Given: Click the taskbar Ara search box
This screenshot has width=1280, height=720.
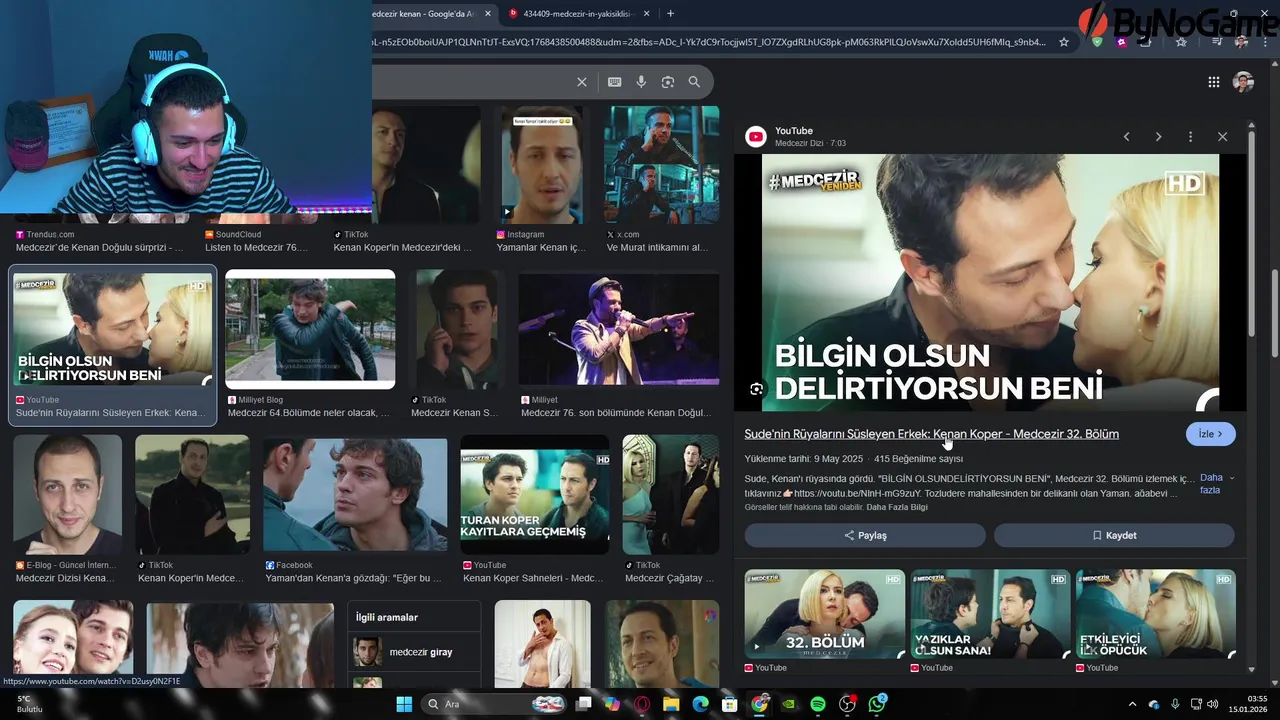Looking at the screenshot, I should pos(494,704).
